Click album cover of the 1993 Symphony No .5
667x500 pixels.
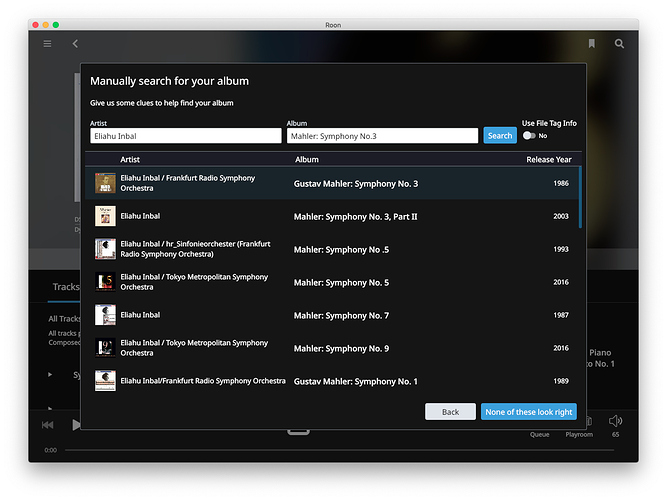105,249
